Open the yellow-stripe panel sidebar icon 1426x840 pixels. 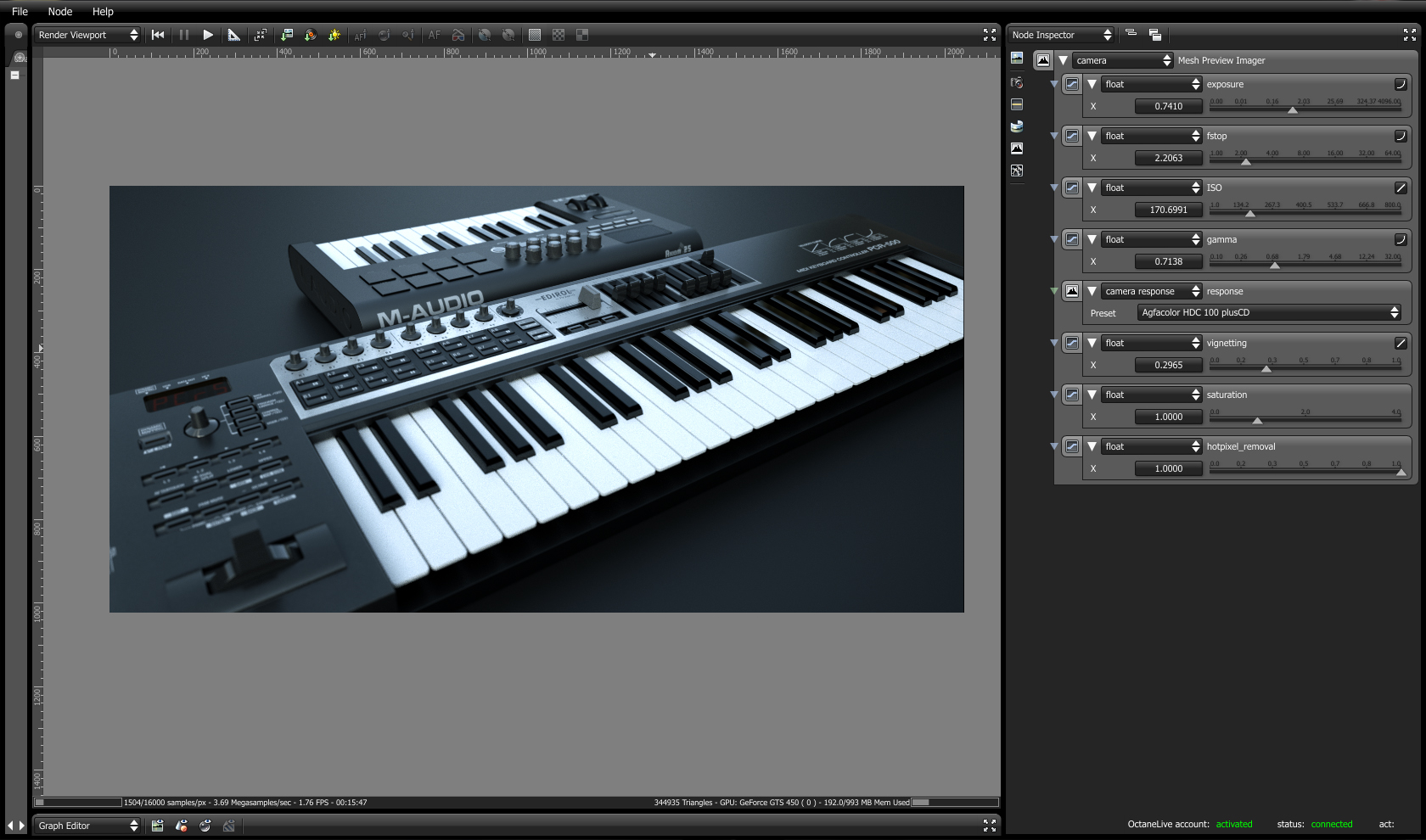[x=1017, y=104]
